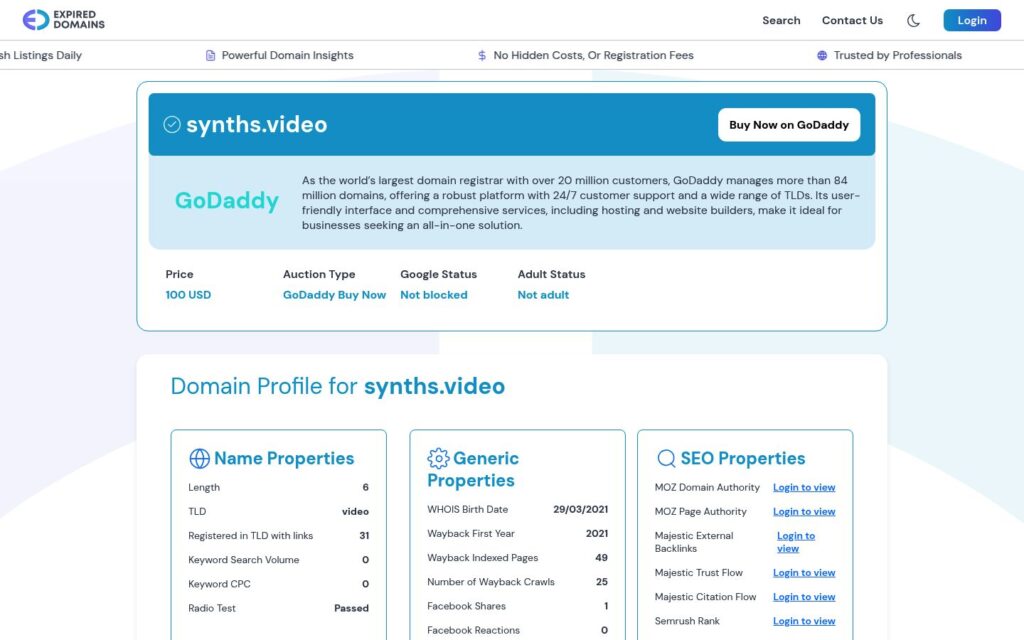Click the Keyword Search Volume label
Image resolution: width=1024 pixels, height=640 pixels.
point(244,560)
